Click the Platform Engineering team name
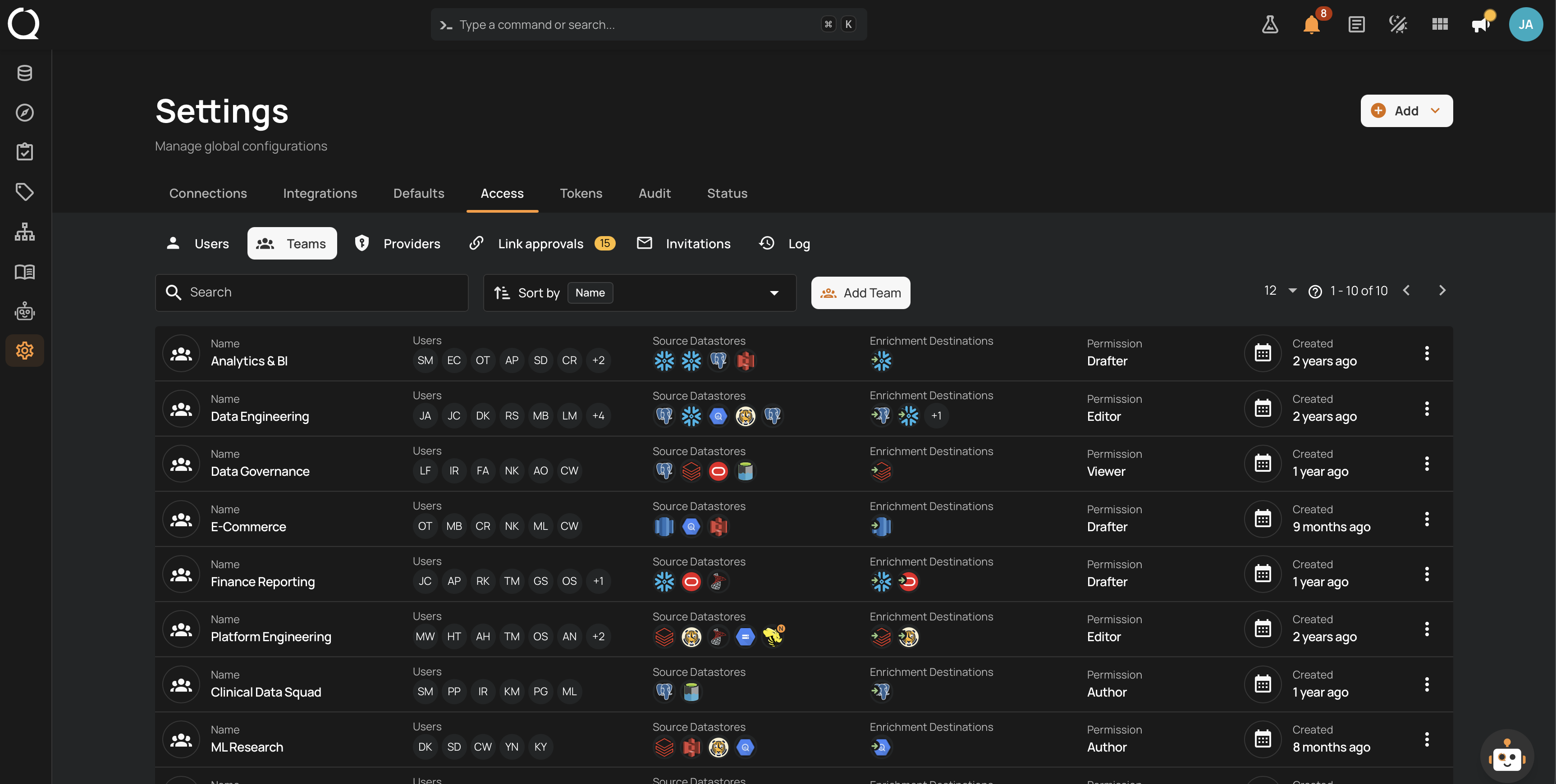 270,637
